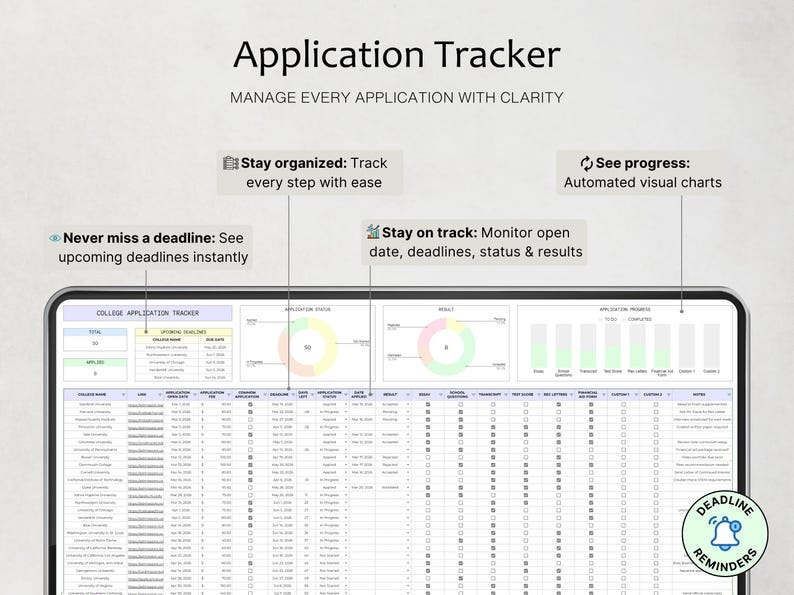Select Johns Hopkins University in Upcoming Deadlines
The image size is (794, 595).
pos(167,347)
